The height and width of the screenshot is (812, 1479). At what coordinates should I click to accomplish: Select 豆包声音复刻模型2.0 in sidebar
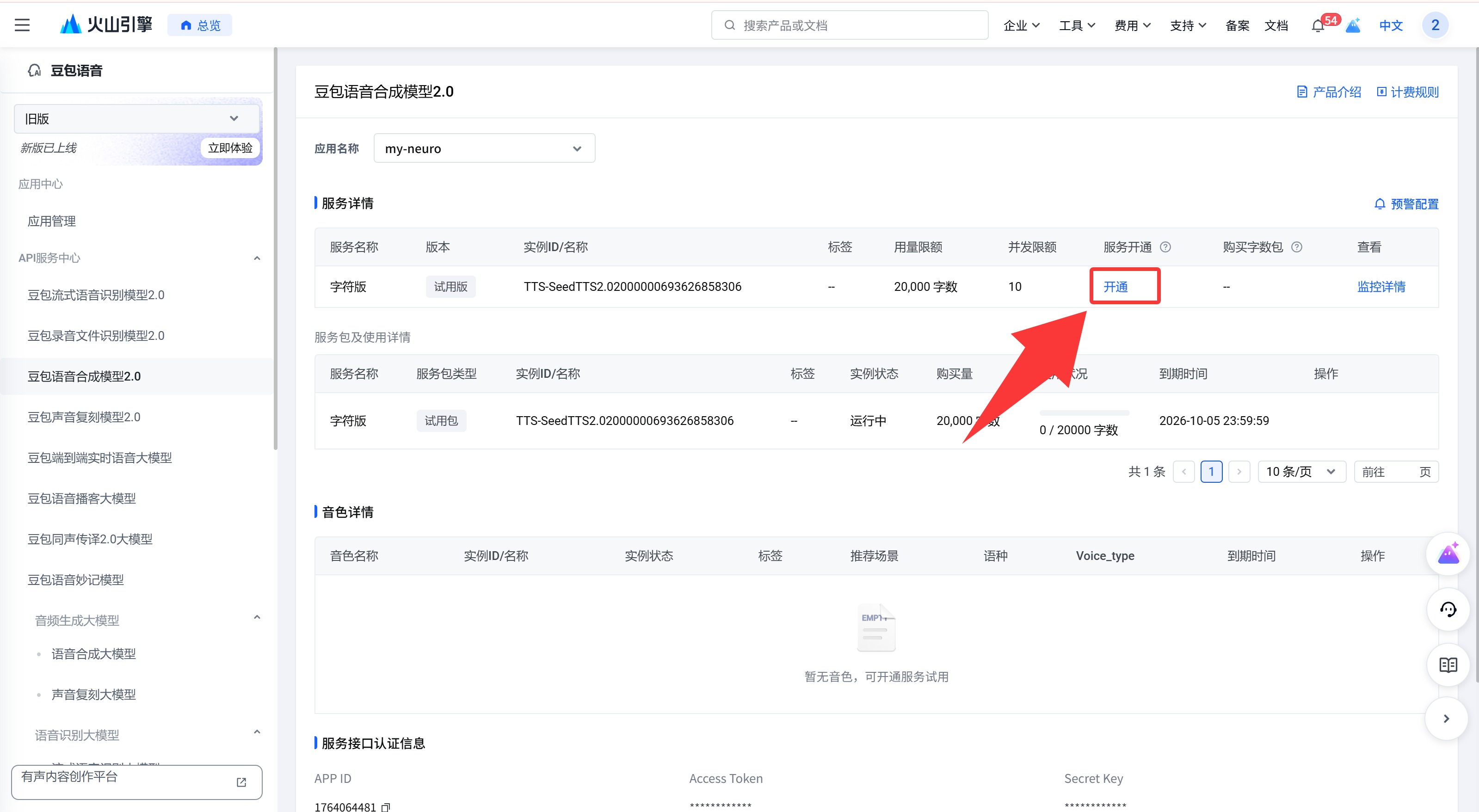click(84, 417)
